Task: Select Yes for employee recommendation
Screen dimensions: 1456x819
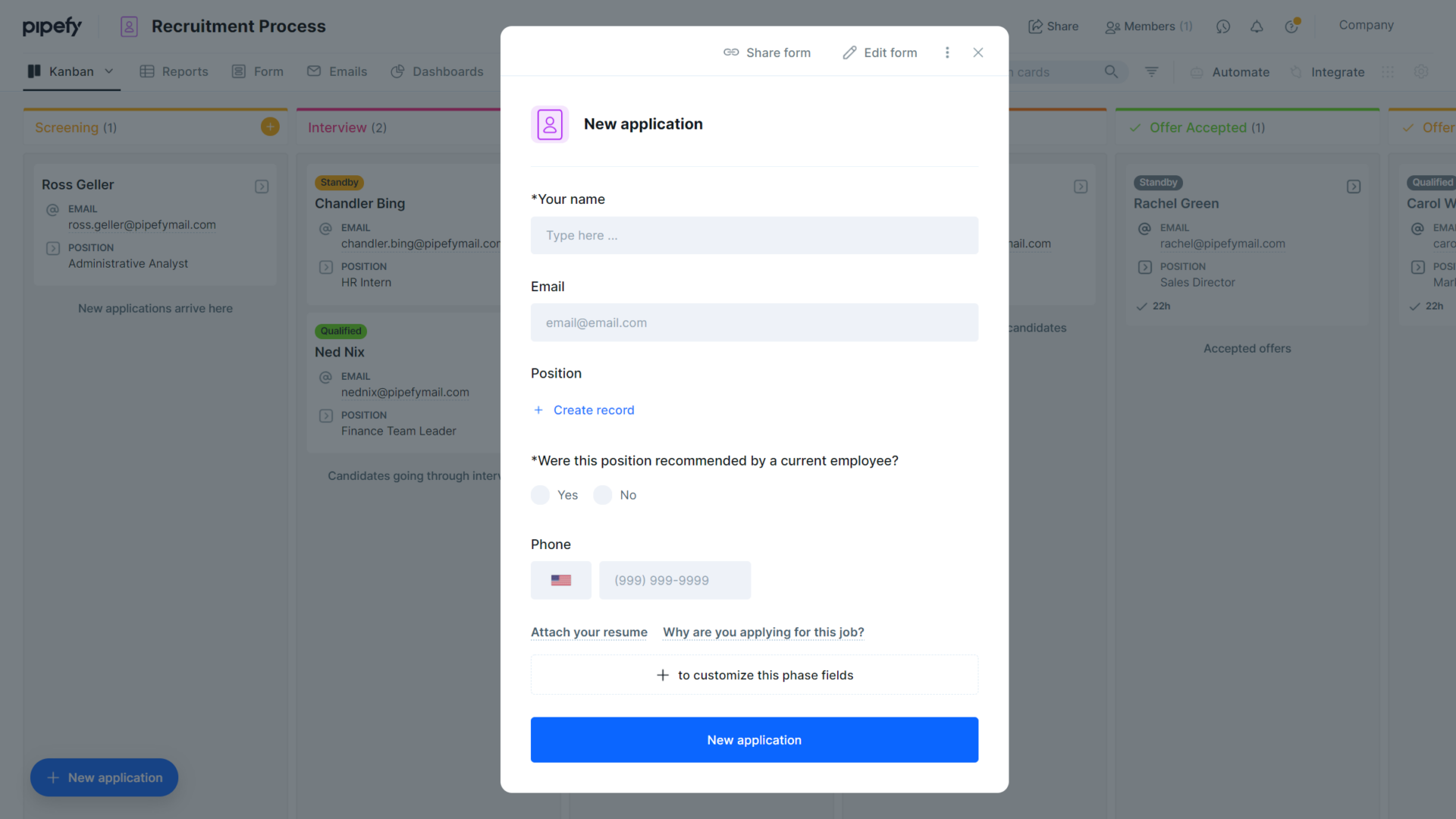Action: pyautogui.click(x=540, y=494)
